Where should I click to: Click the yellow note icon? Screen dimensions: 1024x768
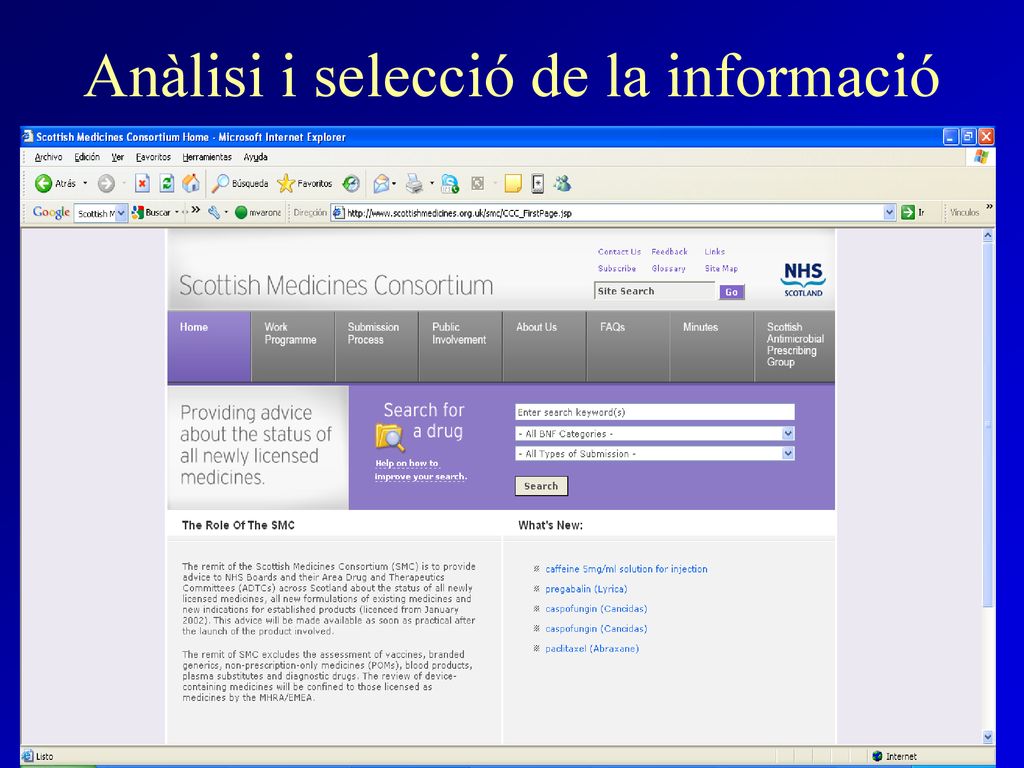point(513,184)
